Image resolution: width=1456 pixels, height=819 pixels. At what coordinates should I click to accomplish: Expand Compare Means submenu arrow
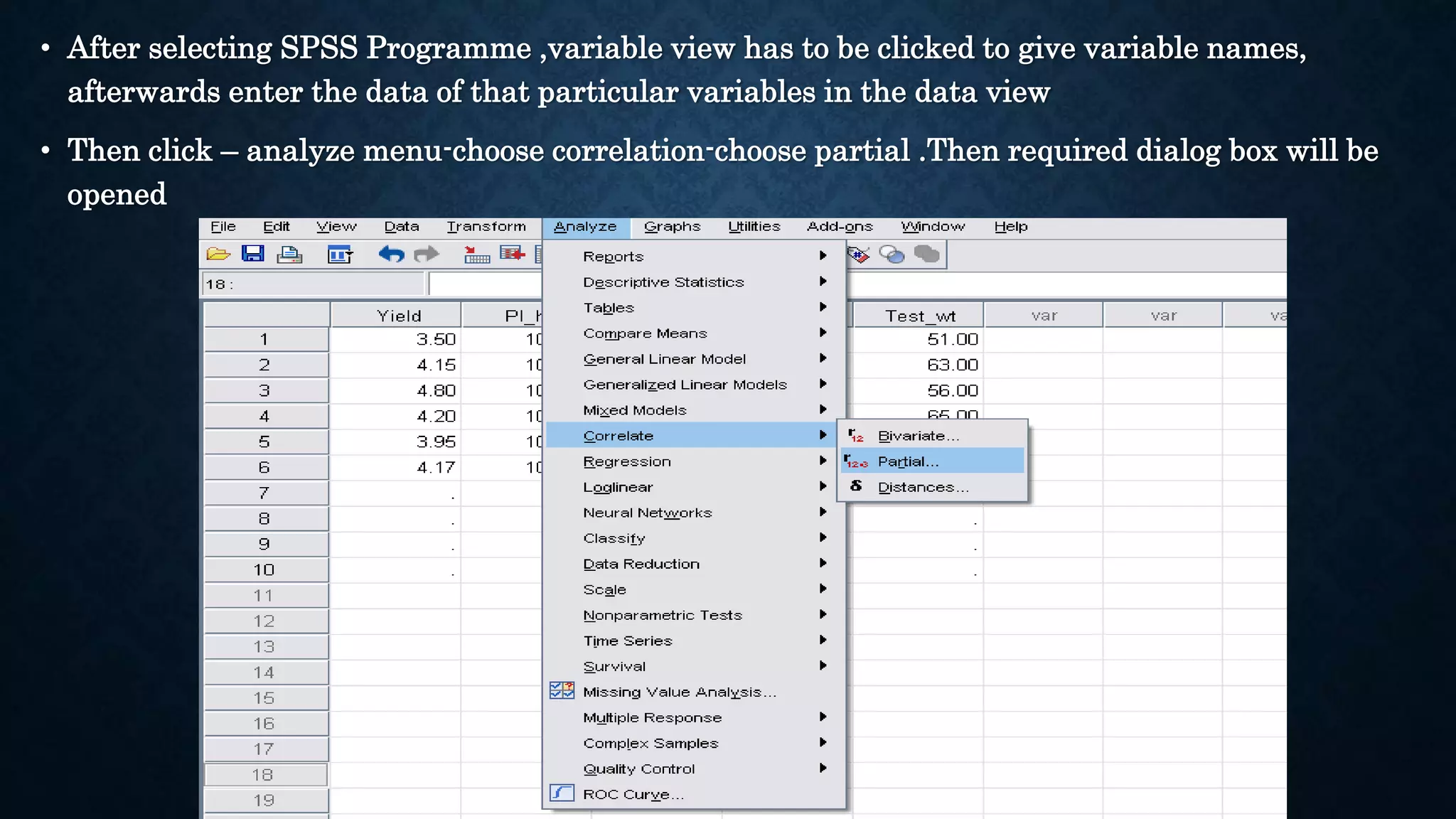(x=823, y=332)
